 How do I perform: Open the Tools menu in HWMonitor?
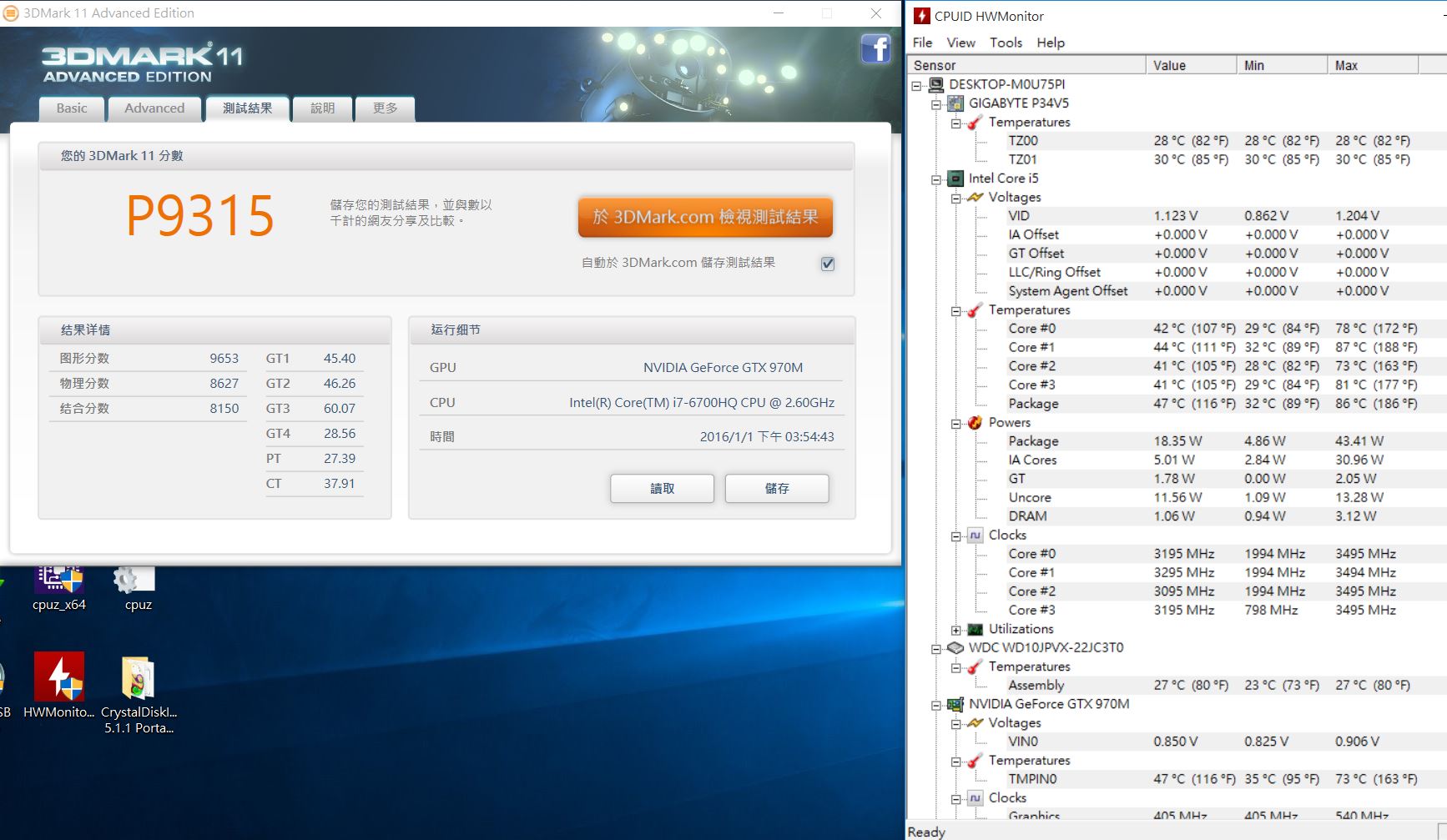click(x=1006, y=43)
